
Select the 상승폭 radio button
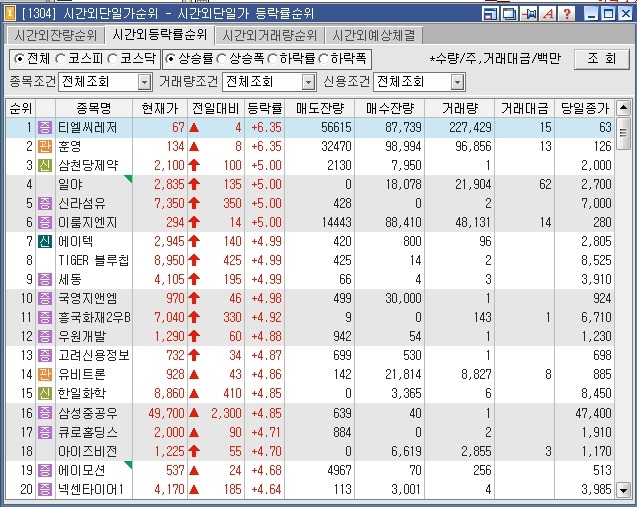coord(222,59)
